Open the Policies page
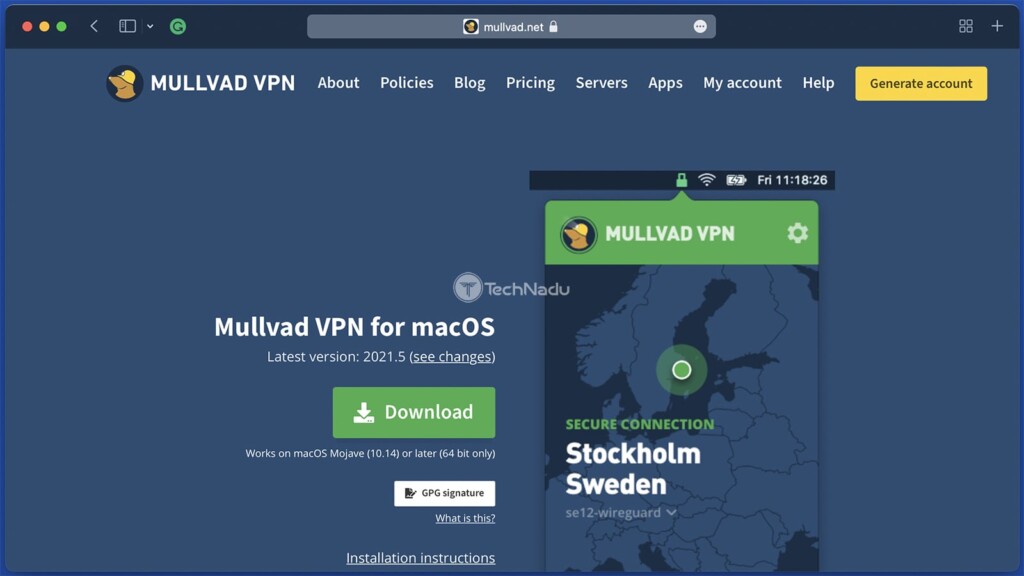Image resolution: width=1024 pixels, height=576 pixels. coord(406,83)
